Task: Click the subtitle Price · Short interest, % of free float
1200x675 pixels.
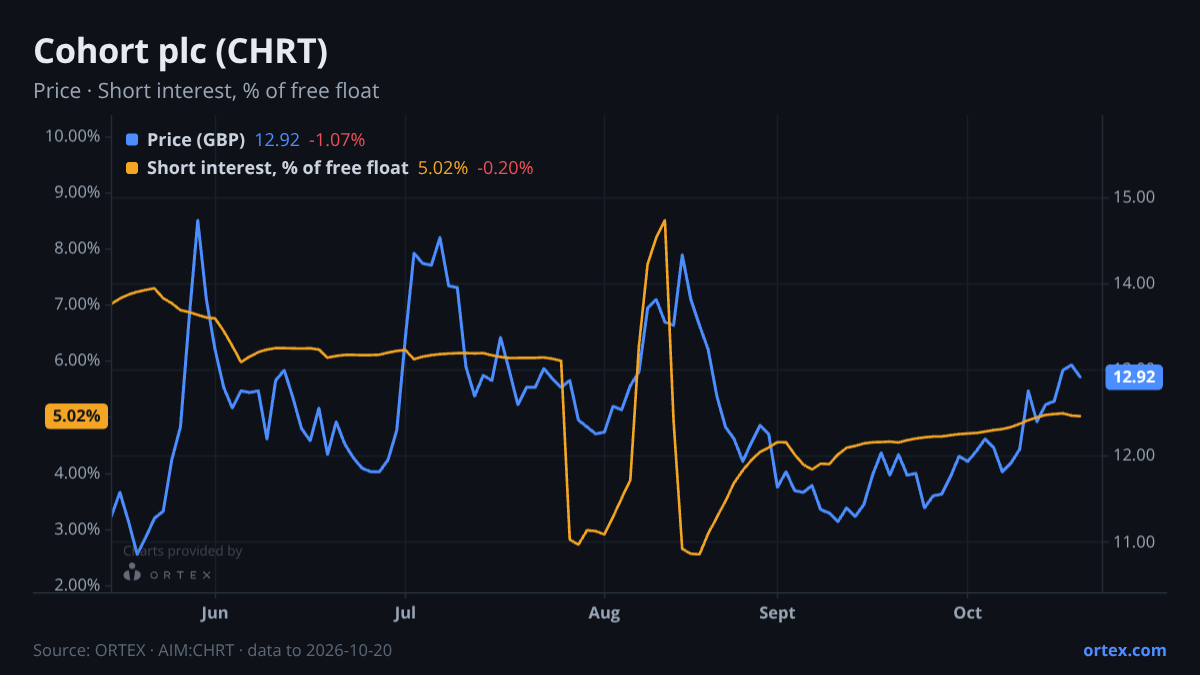Action: click(206, 91)
